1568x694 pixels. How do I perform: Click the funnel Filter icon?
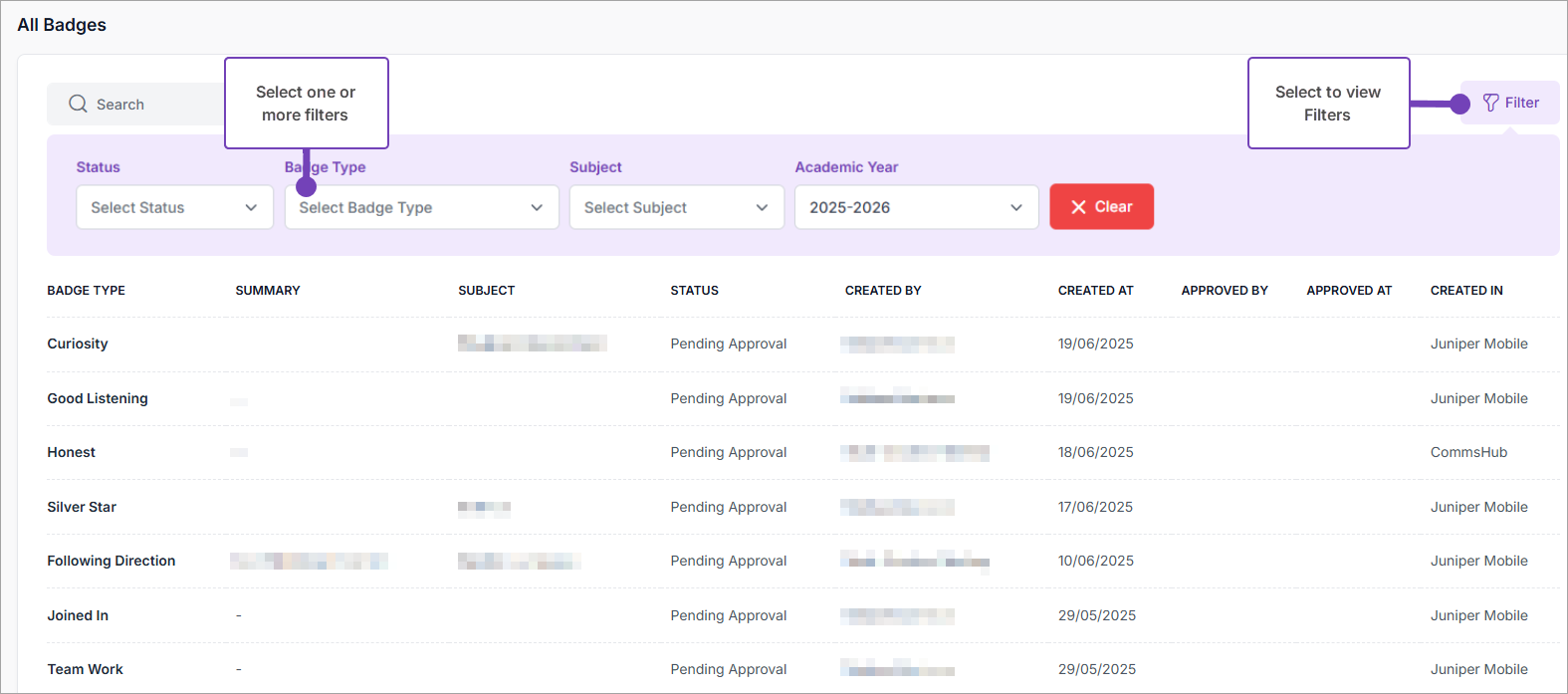(1490, 103)
